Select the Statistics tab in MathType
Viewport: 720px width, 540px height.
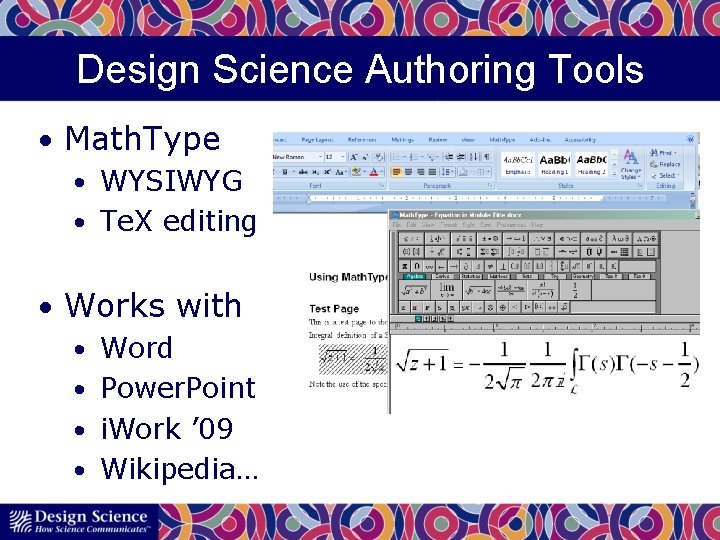(x=470, y=276)
